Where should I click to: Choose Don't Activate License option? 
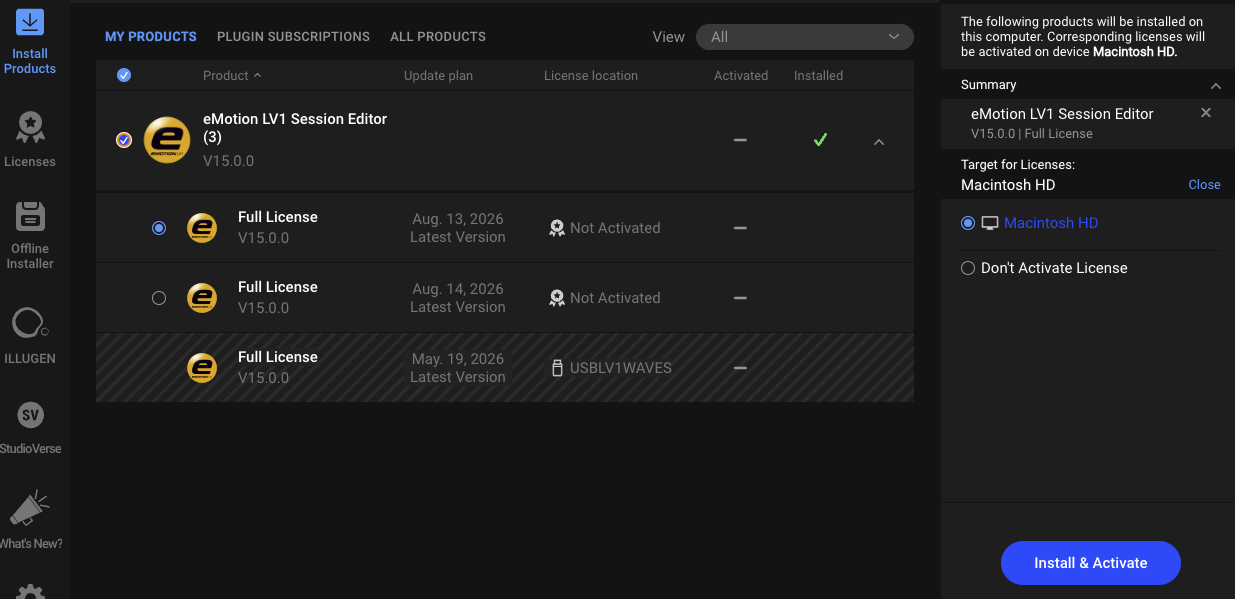point(968,268)
